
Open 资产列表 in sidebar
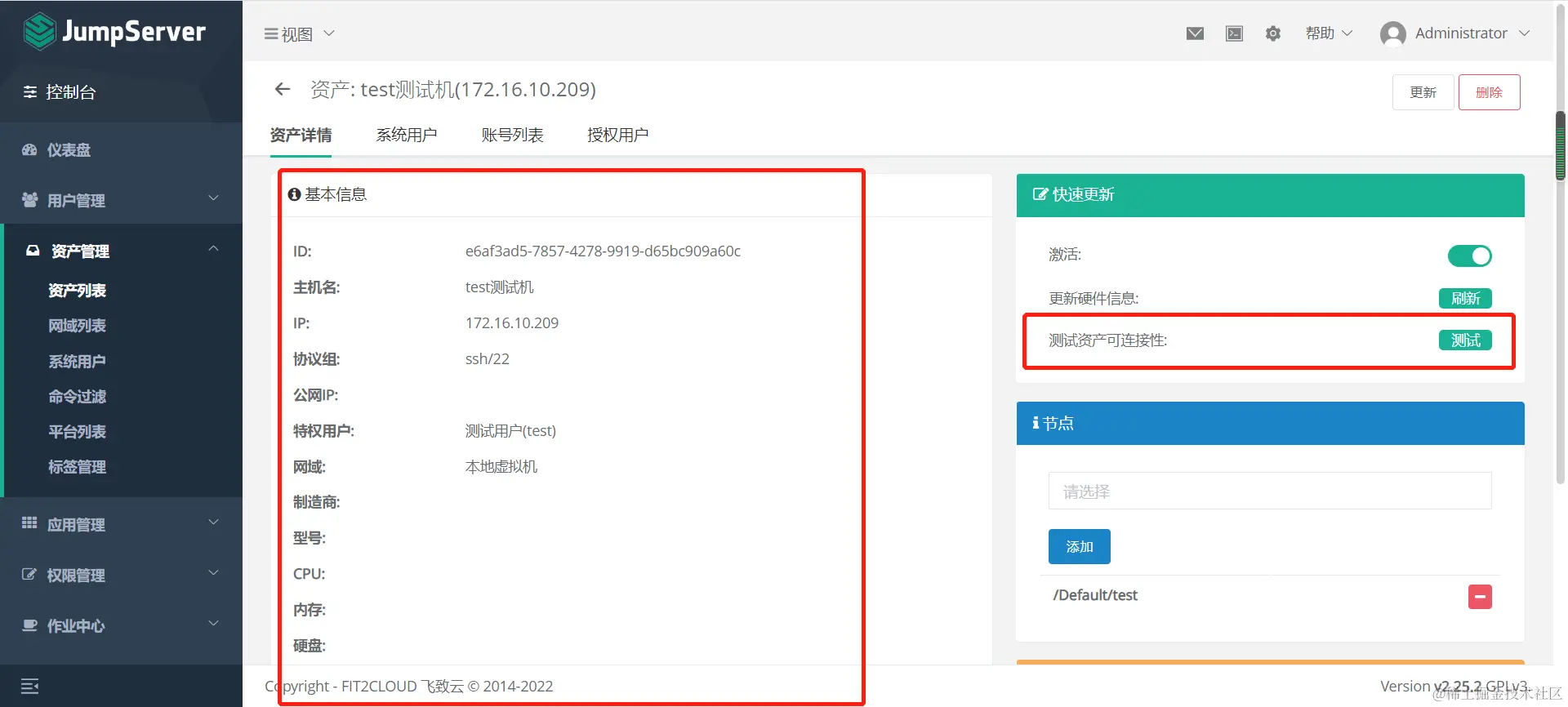point(77,291)
